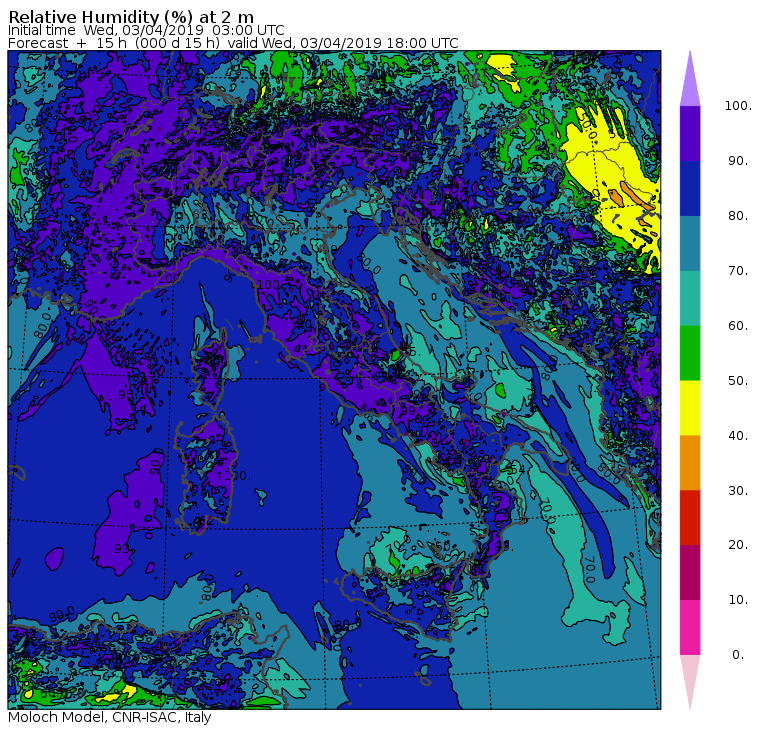Click the 80-90 dark blue legend swatch

click(x=690, y=188)
